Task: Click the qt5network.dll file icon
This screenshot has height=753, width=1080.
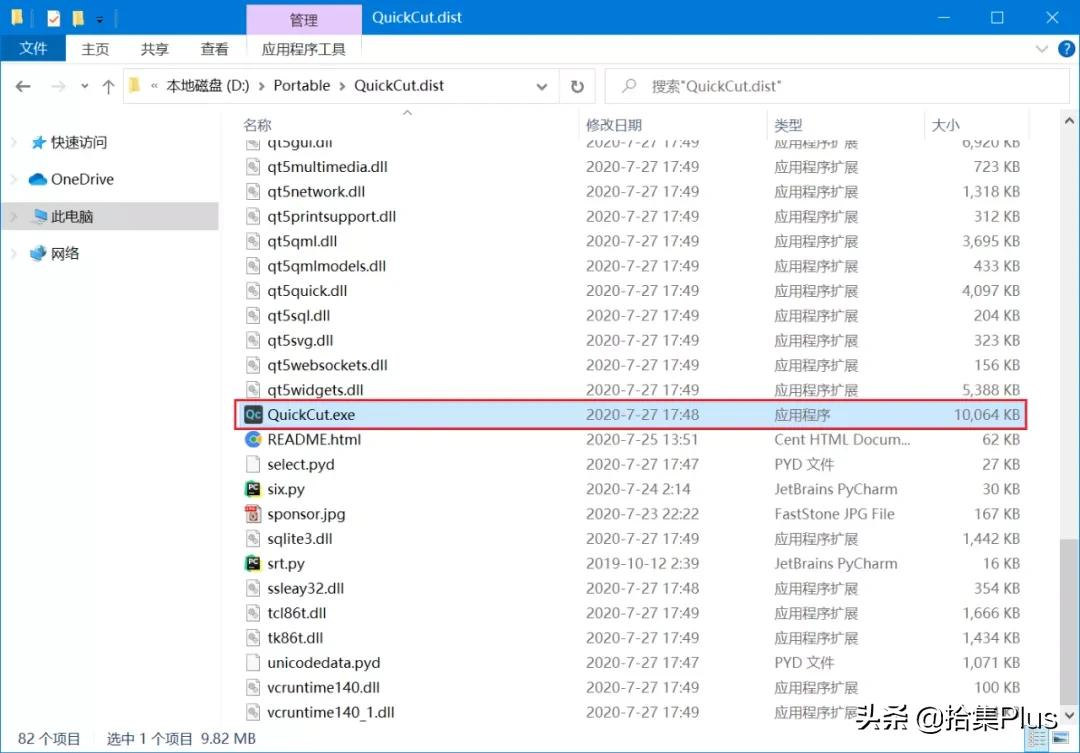Action: [x=253, y=192]
